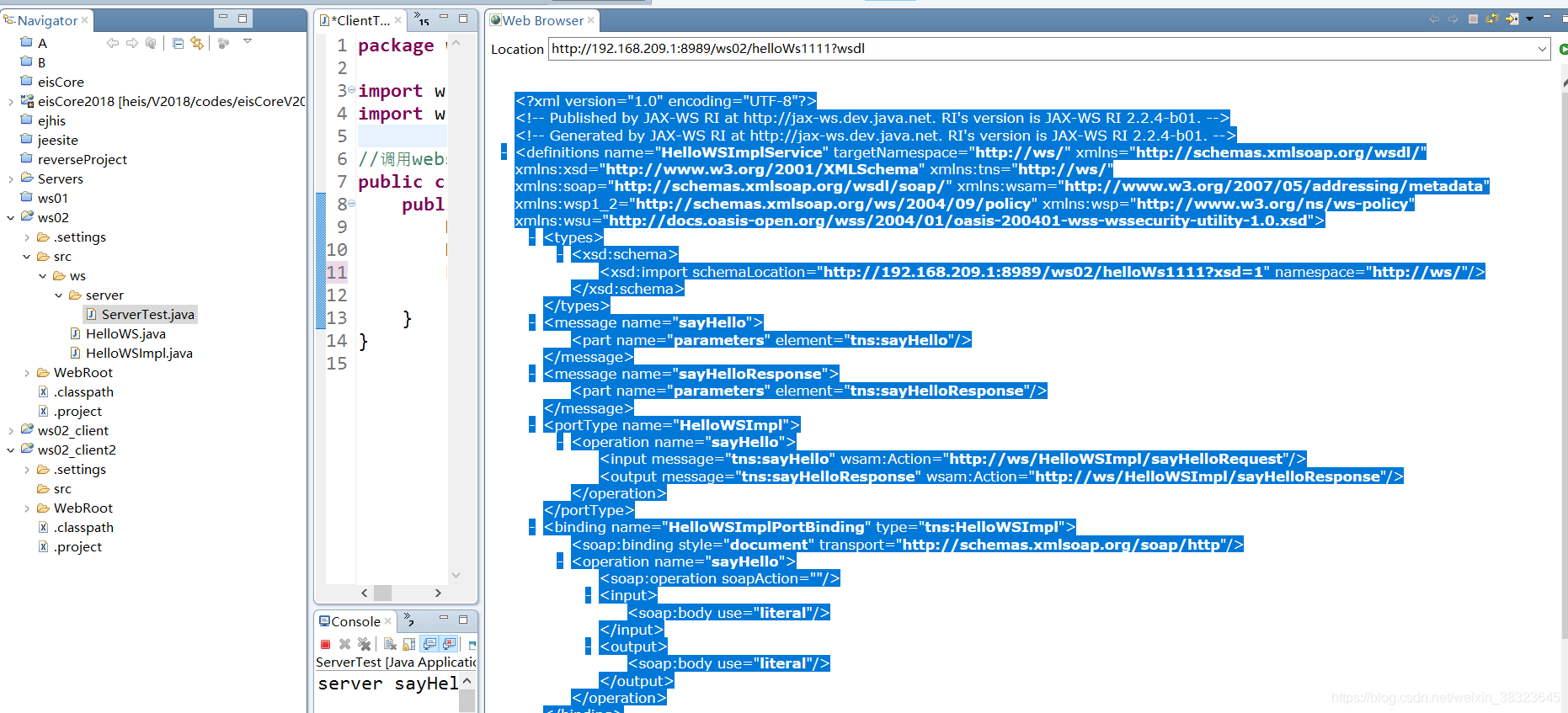Fold method at editor line 8
1568x713 pixels.
click(351, 203)
